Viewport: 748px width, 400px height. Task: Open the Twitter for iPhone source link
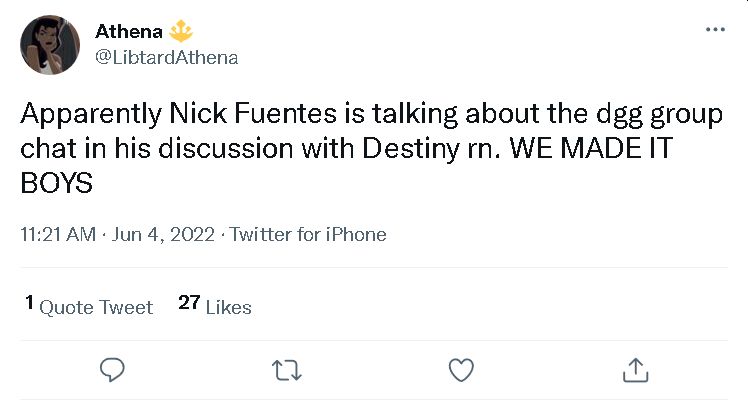click(308, 235)
